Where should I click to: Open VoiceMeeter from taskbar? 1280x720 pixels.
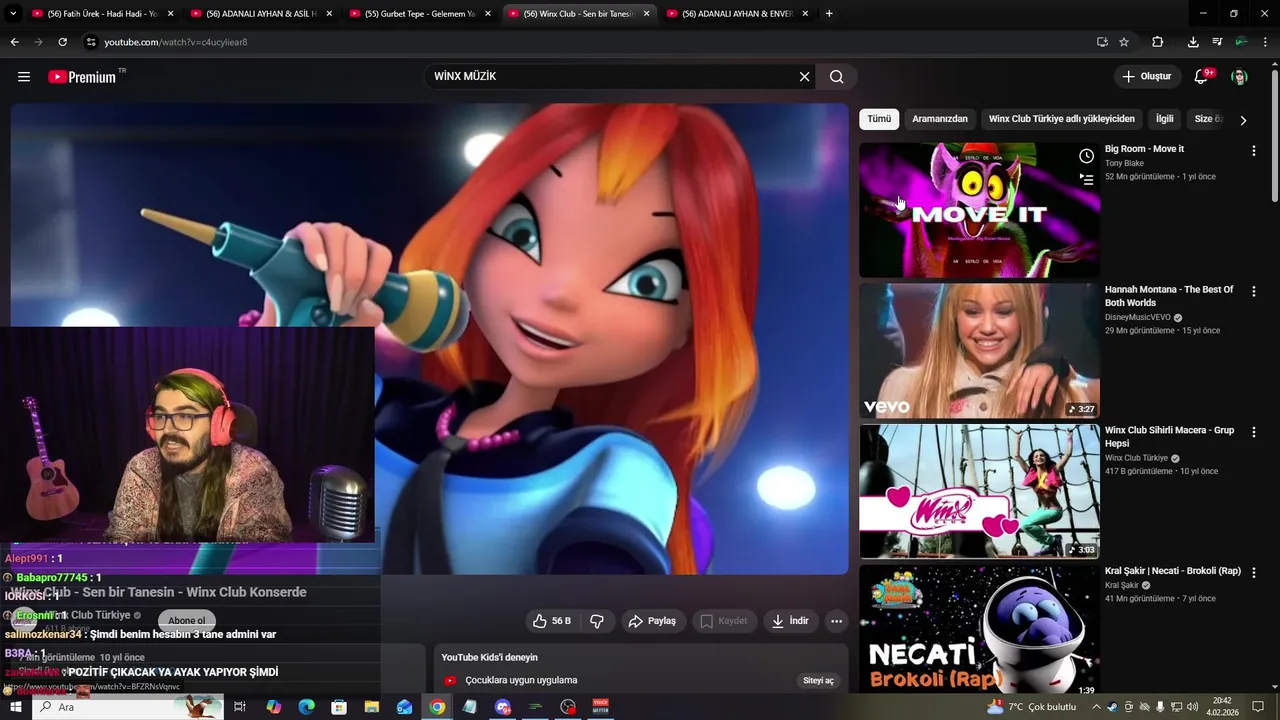(x=601, y=707)
